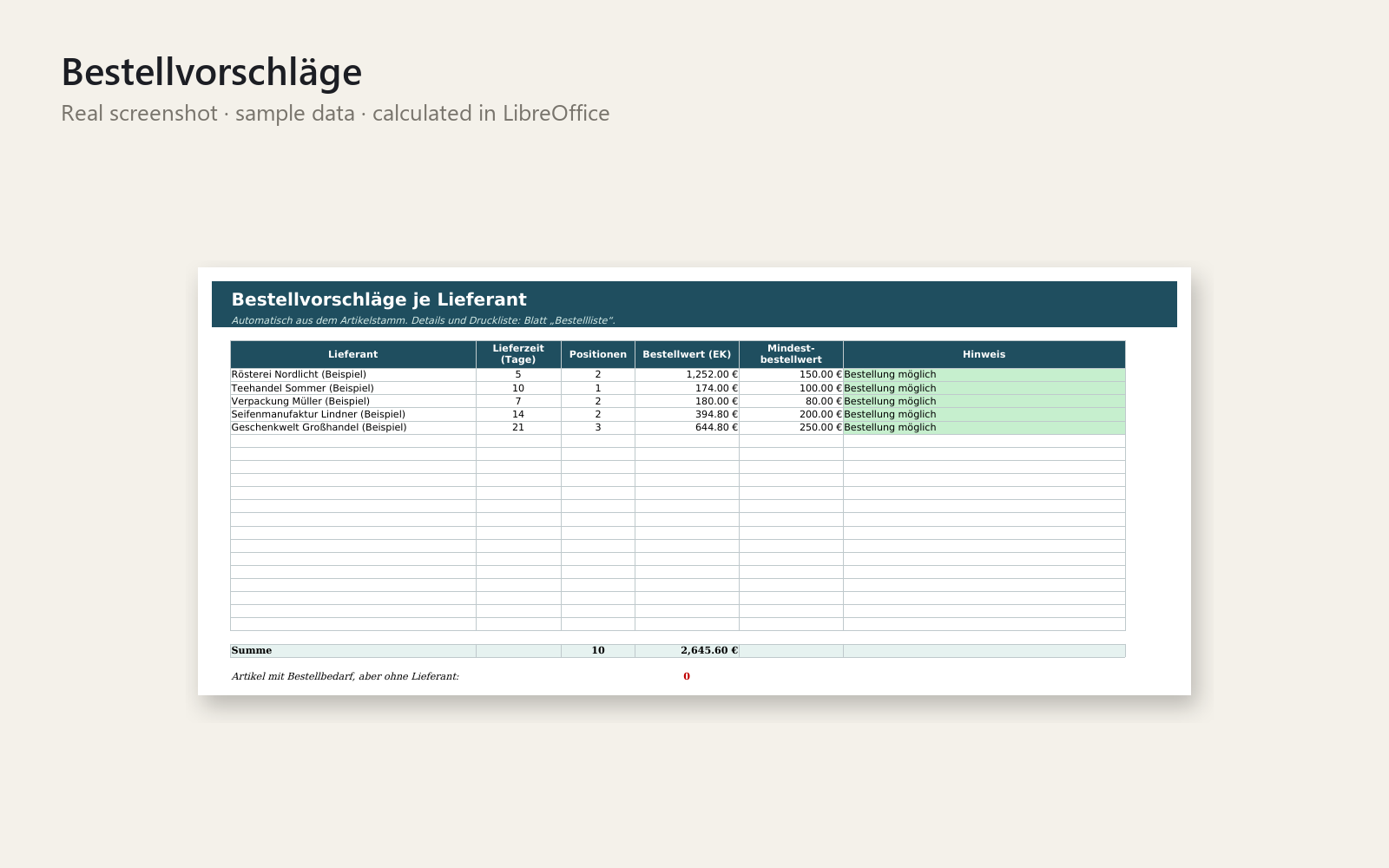Select the "Mindest-bestellwert" column header
1389x868 pixels.
click(791, 354)
